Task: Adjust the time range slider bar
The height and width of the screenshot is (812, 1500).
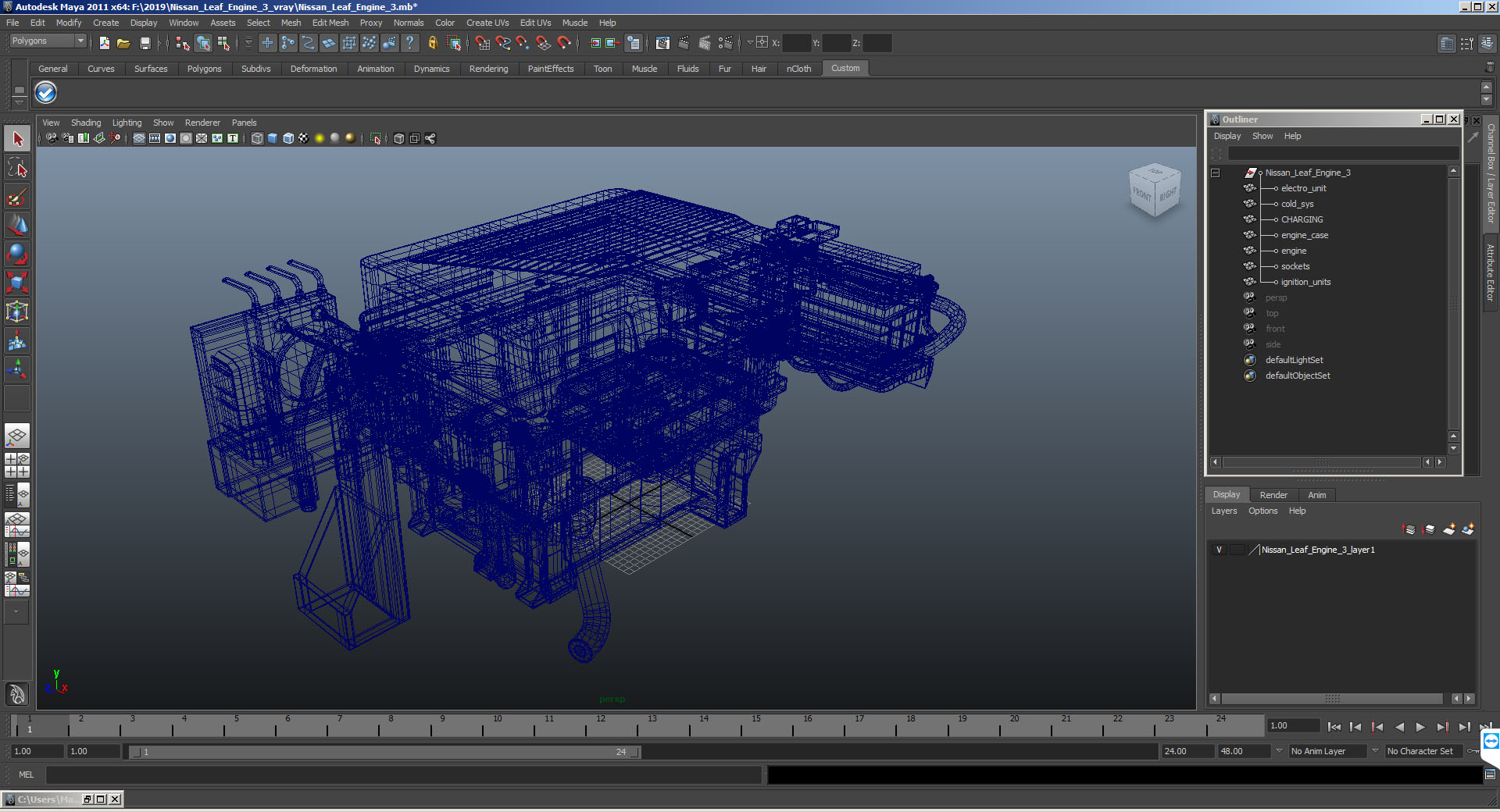Action: coord(384,752)
